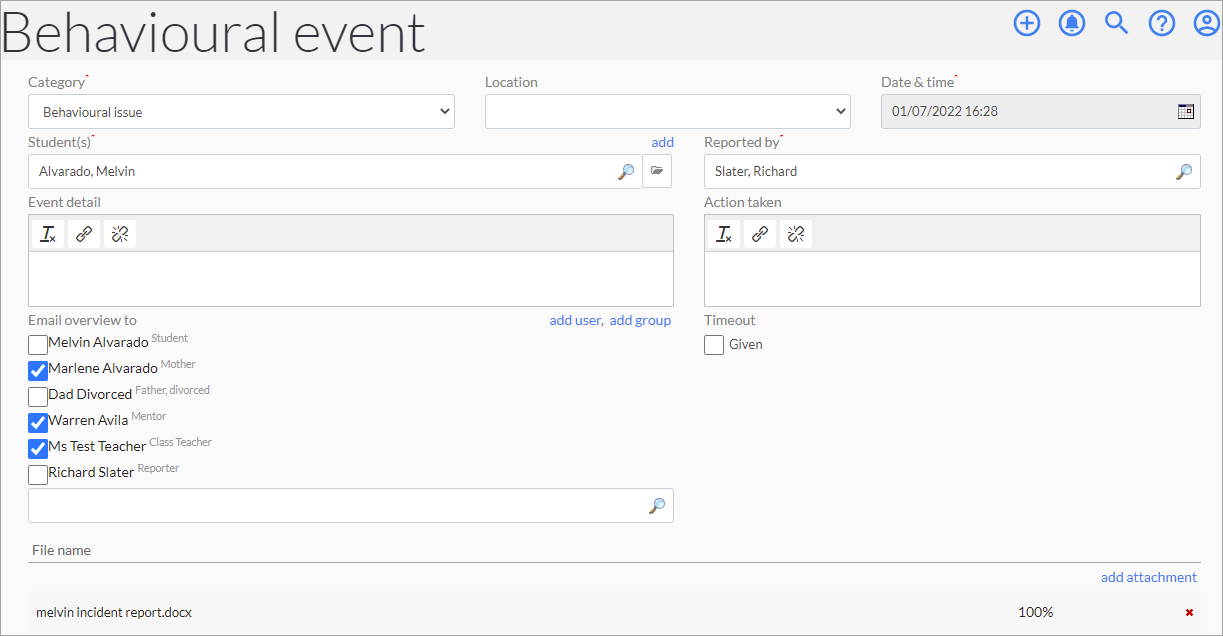Click the add link above Student(s)

click(663, 142)
